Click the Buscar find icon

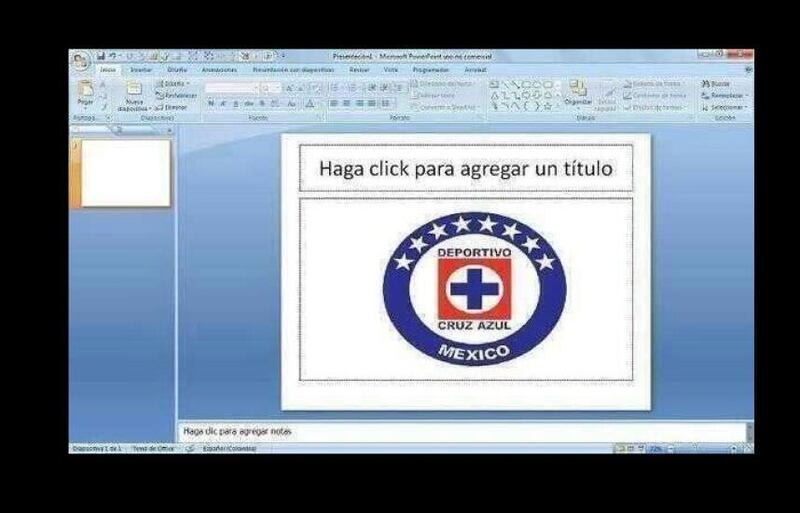click(x=716, y=84)
